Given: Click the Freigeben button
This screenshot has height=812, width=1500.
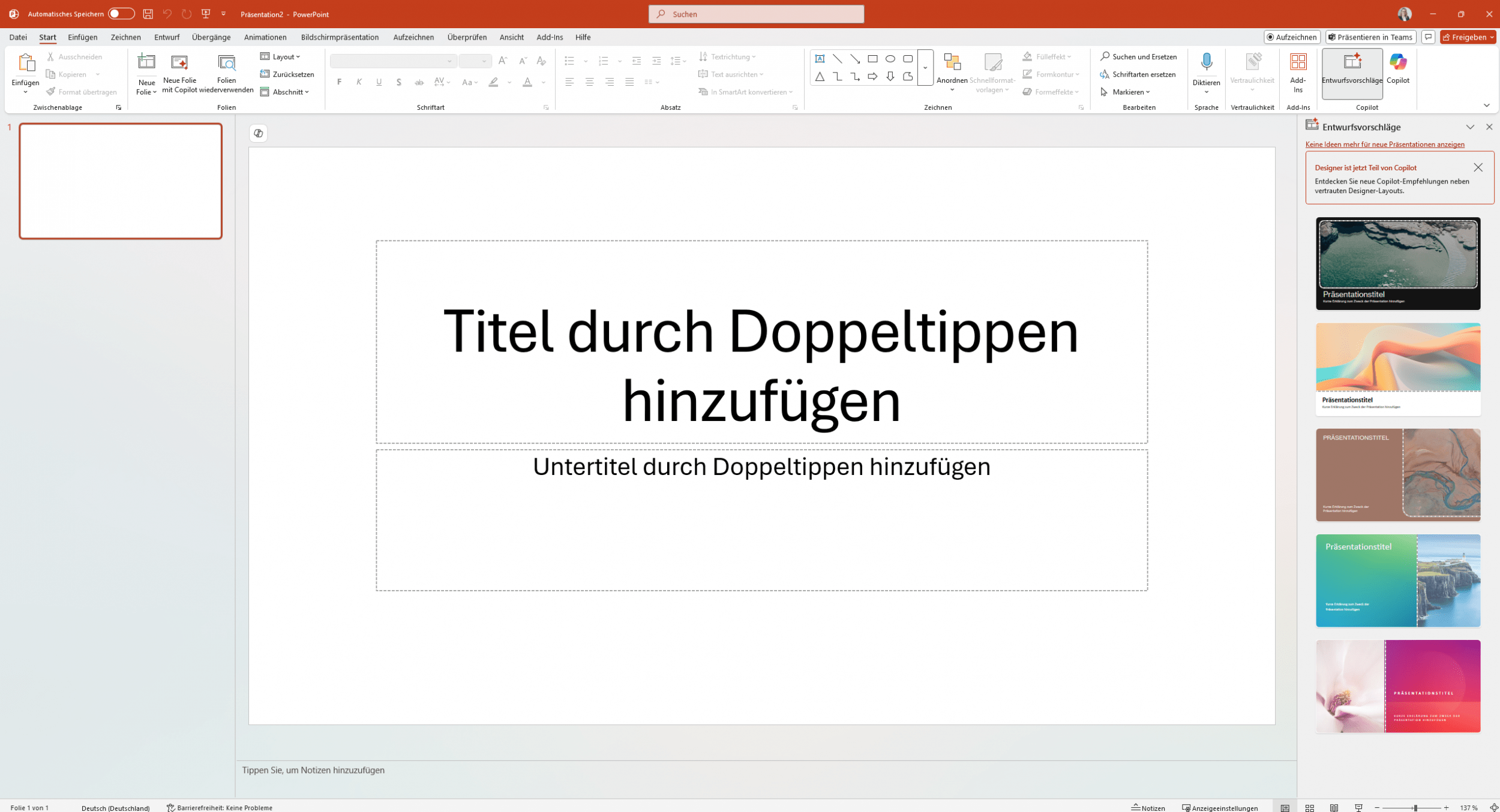Looking at the screenshot, I should tap(1464, 37).
